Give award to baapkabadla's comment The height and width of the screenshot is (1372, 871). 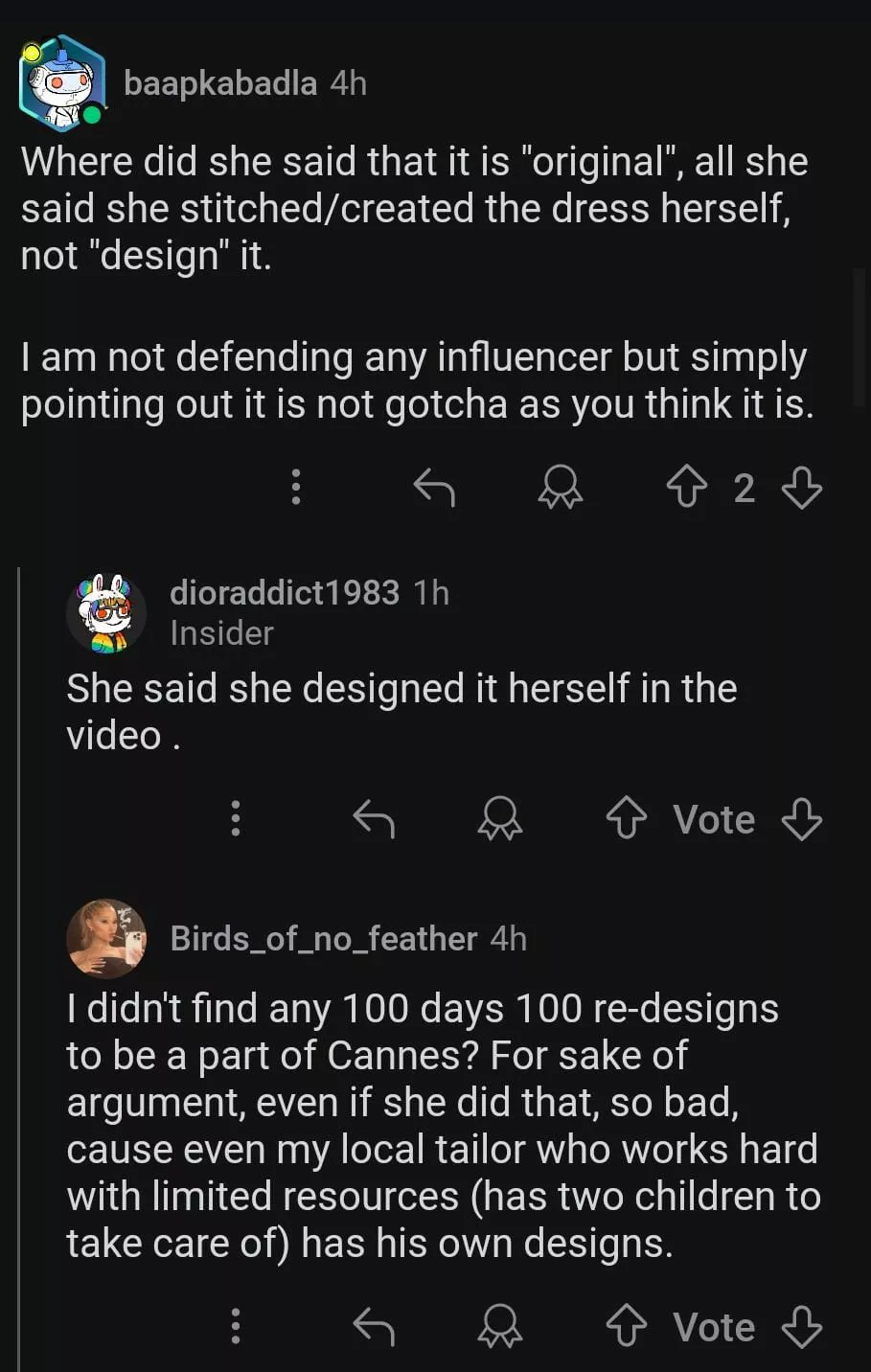560,488
